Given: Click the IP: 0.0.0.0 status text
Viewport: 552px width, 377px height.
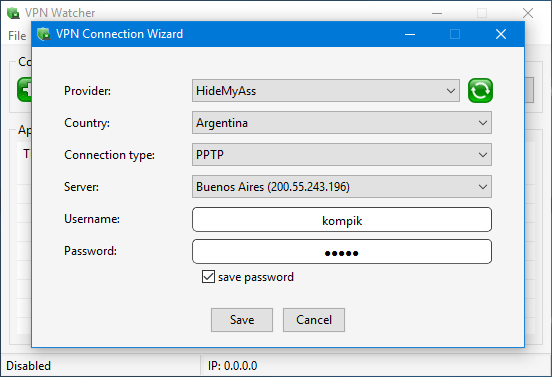Looking at the screenshot, I should (233, 366).
